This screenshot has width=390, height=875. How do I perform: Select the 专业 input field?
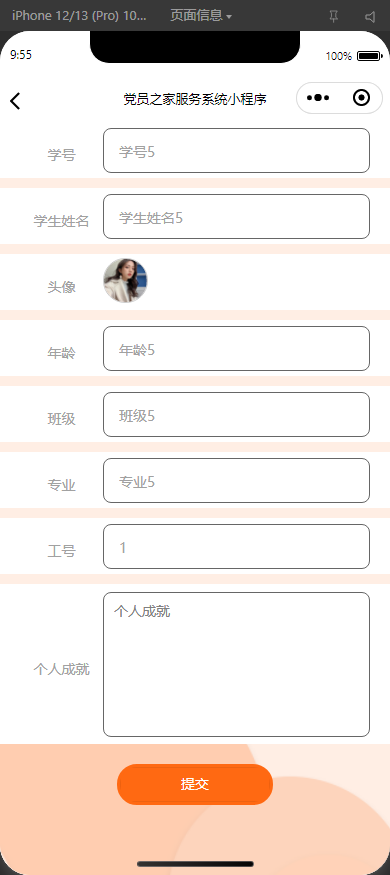tap(237, 480)
